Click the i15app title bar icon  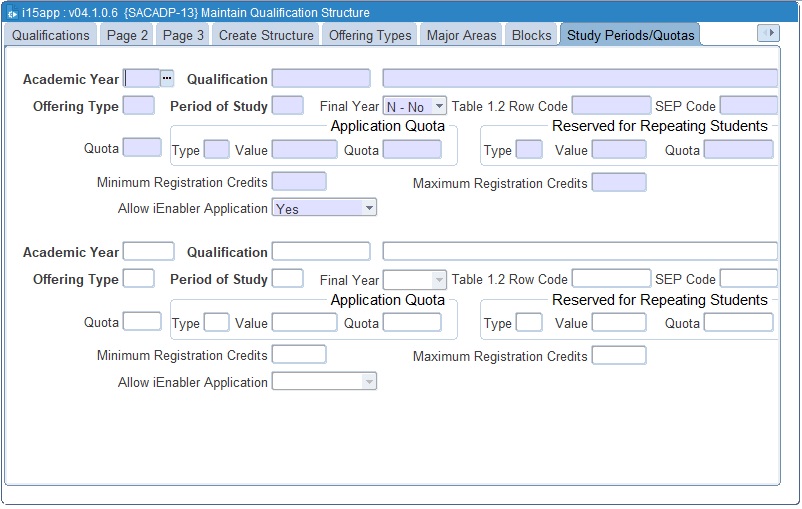[12, 13]
